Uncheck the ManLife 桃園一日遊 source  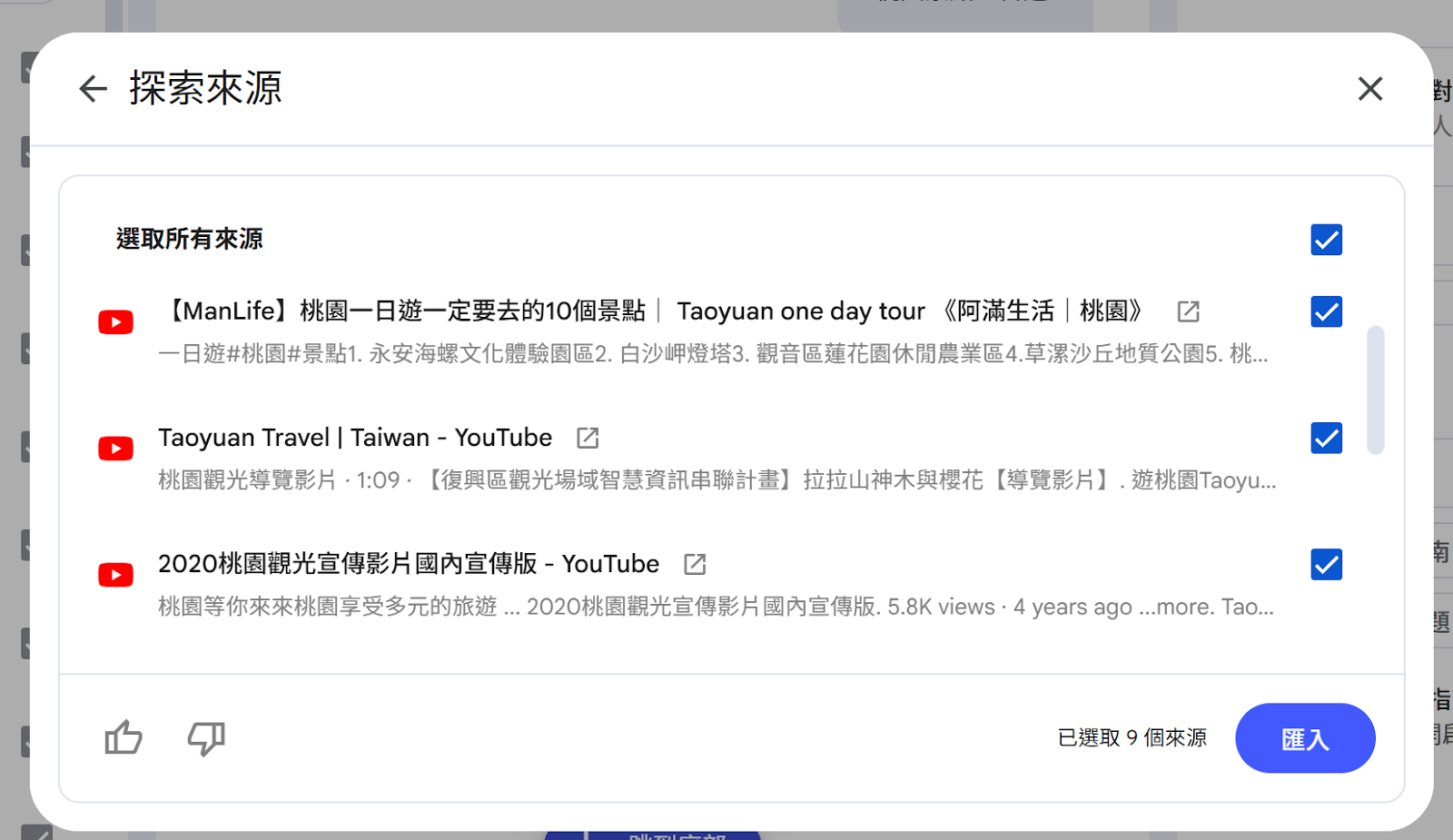1327,311
